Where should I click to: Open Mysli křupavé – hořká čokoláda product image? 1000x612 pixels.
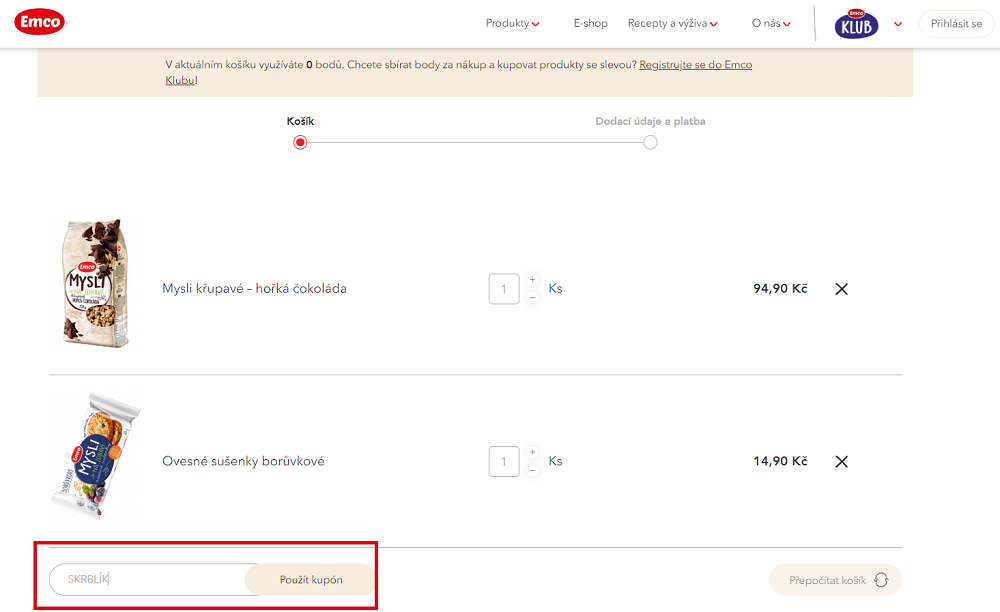pos(95,284)
